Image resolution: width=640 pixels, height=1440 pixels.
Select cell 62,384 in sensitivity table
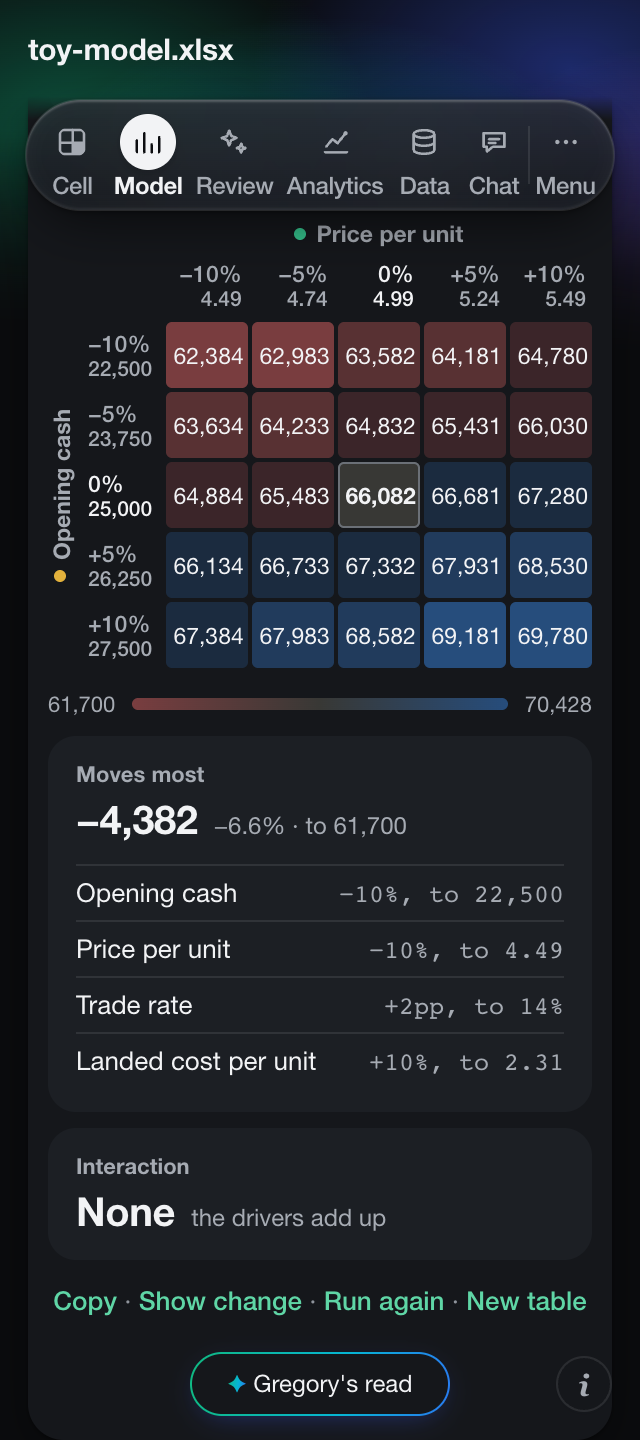point(208,355)
